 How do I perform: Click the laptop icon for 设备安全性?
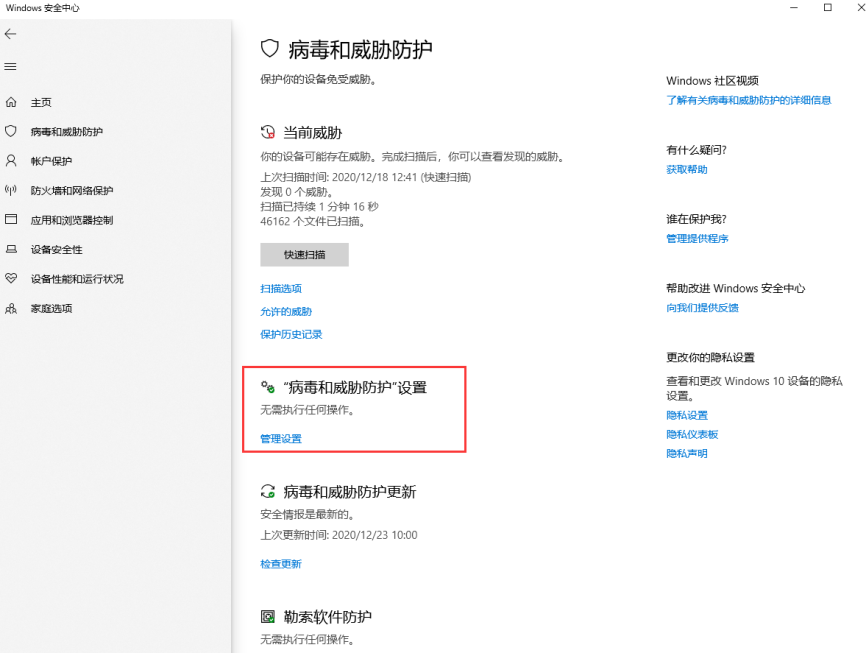11,249
